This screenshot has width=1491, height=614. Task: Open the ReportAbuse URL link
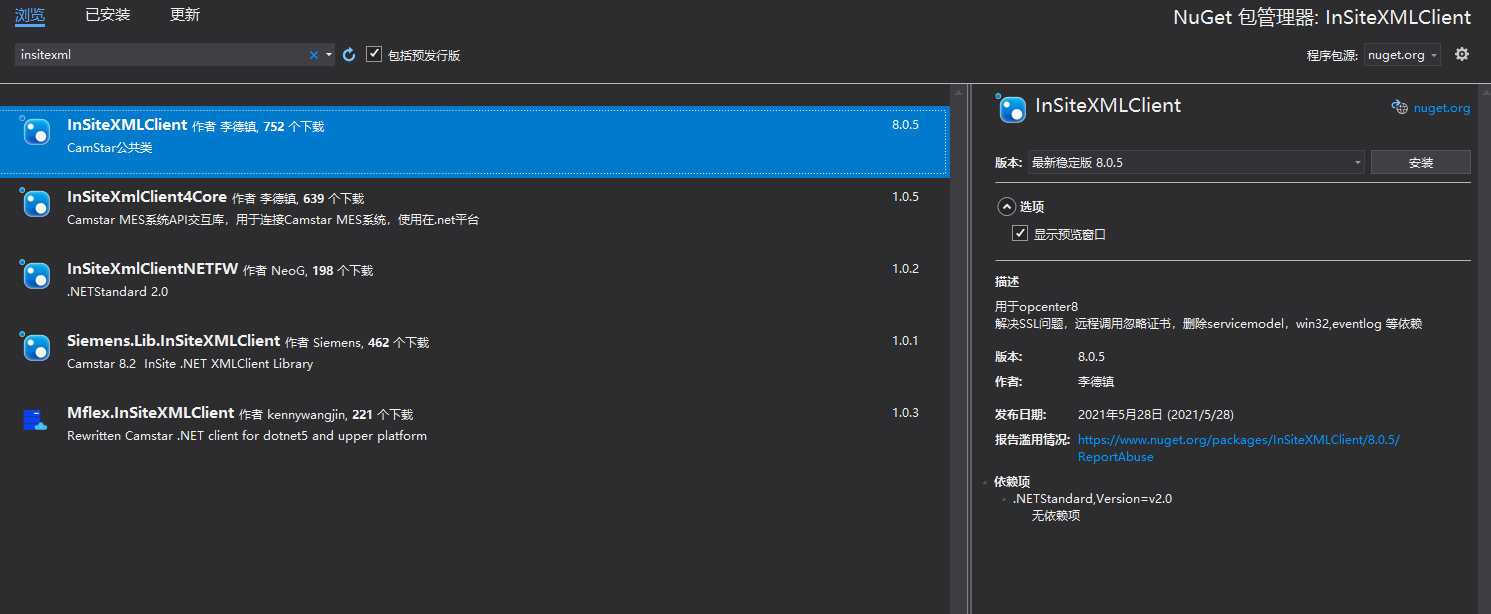[x=1238, y=448]
